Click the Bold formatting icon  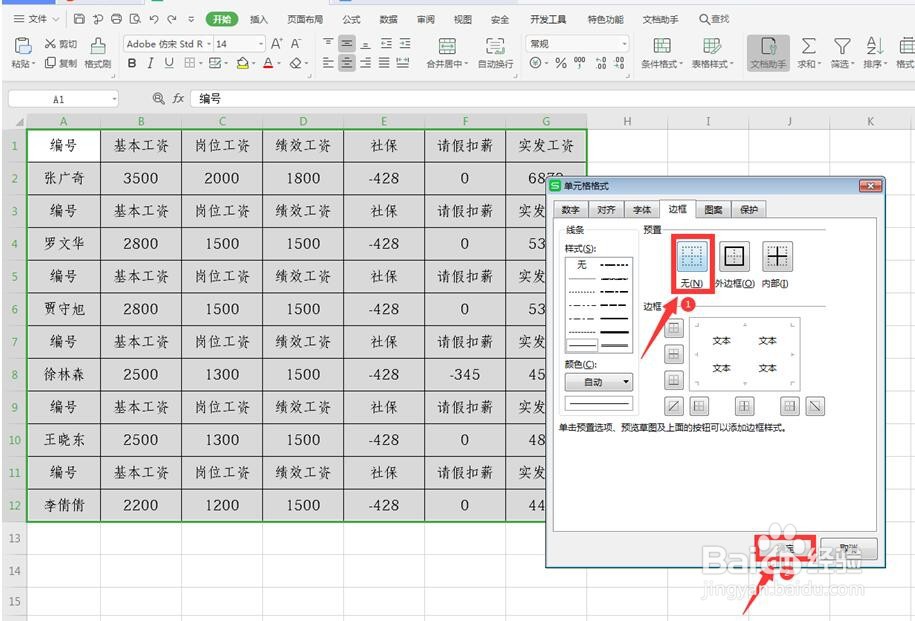pos(132,63)
